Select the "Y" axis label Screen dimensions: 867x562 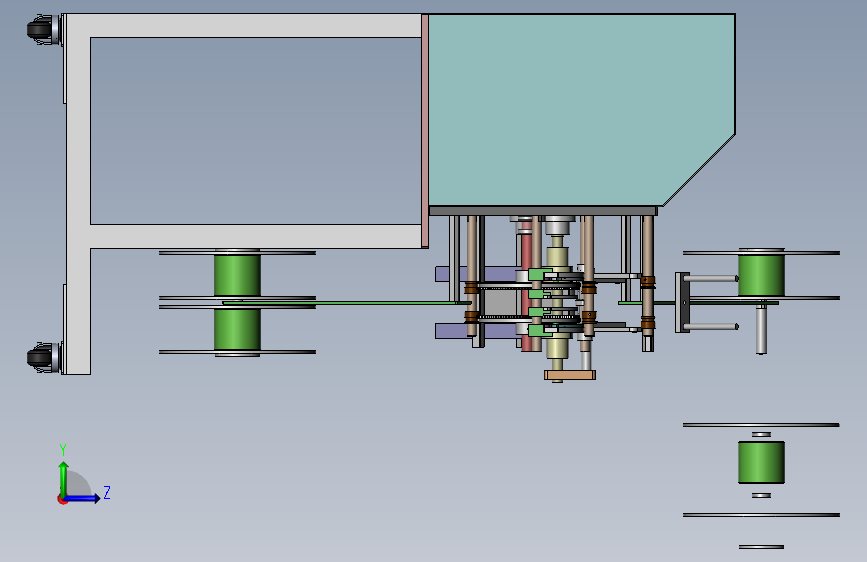pyautogui.click(x=63, y=450)
